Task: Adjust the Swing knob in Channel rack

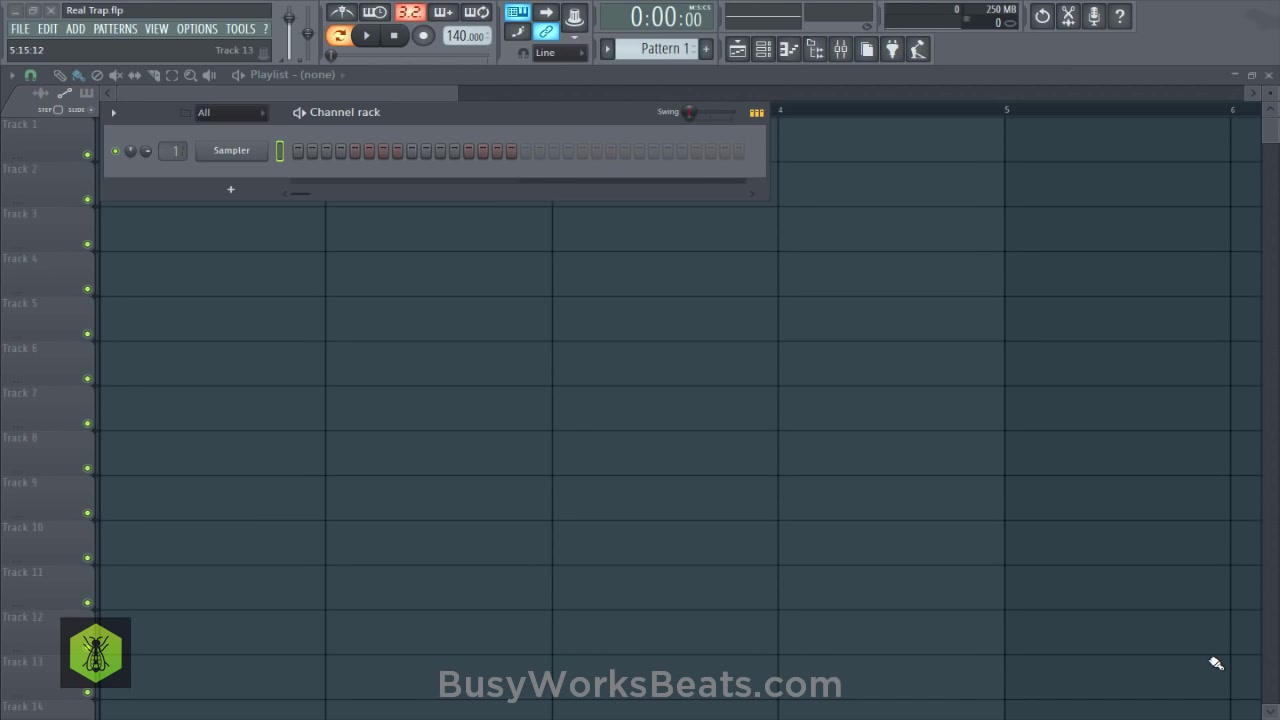Action: tap(689, 112)
